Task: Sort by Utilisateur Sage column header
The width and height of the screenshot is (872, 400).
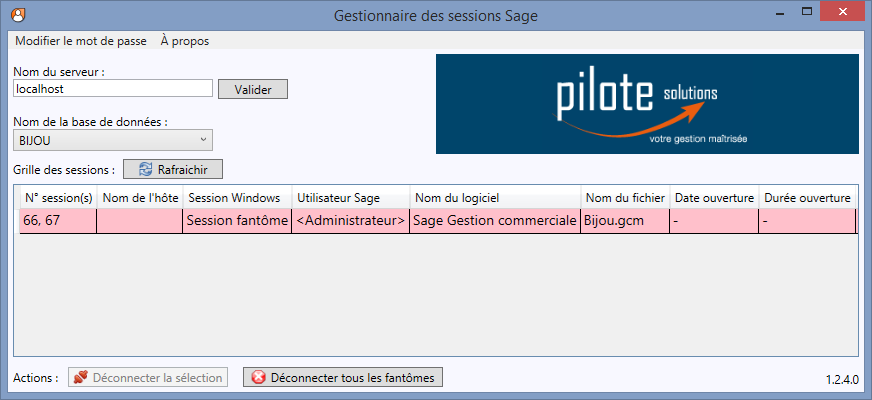Action: point(349,197)
